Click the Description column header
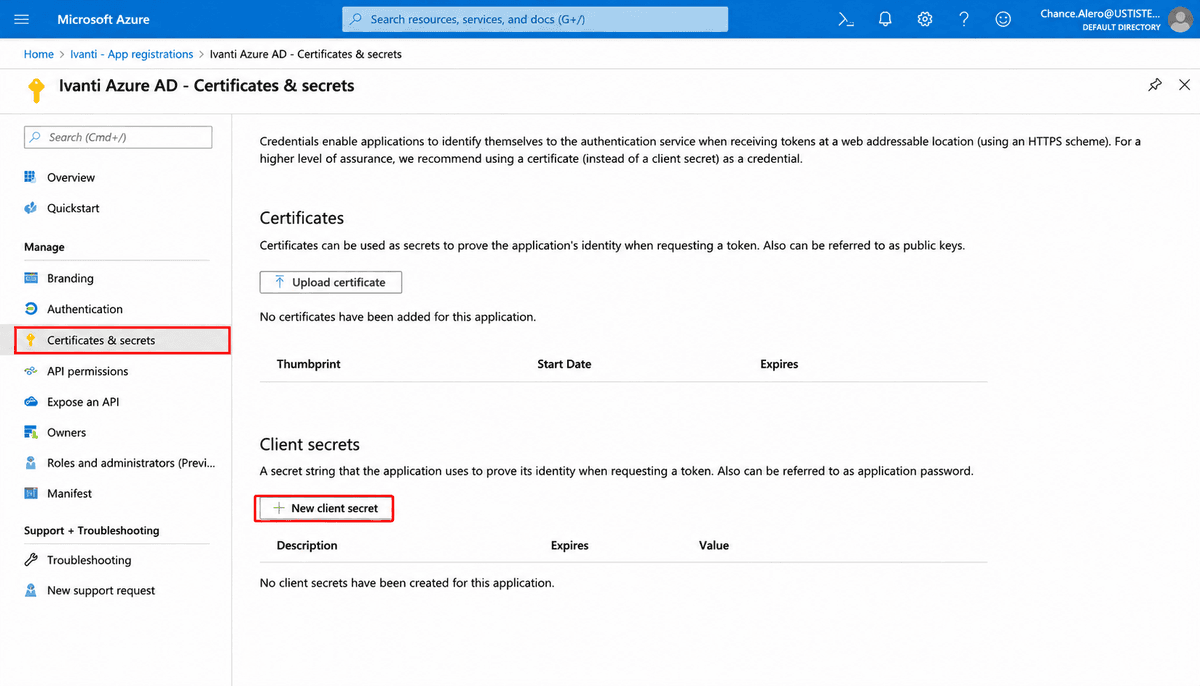This screenshot has width=1200, height=686. (307, 545)
